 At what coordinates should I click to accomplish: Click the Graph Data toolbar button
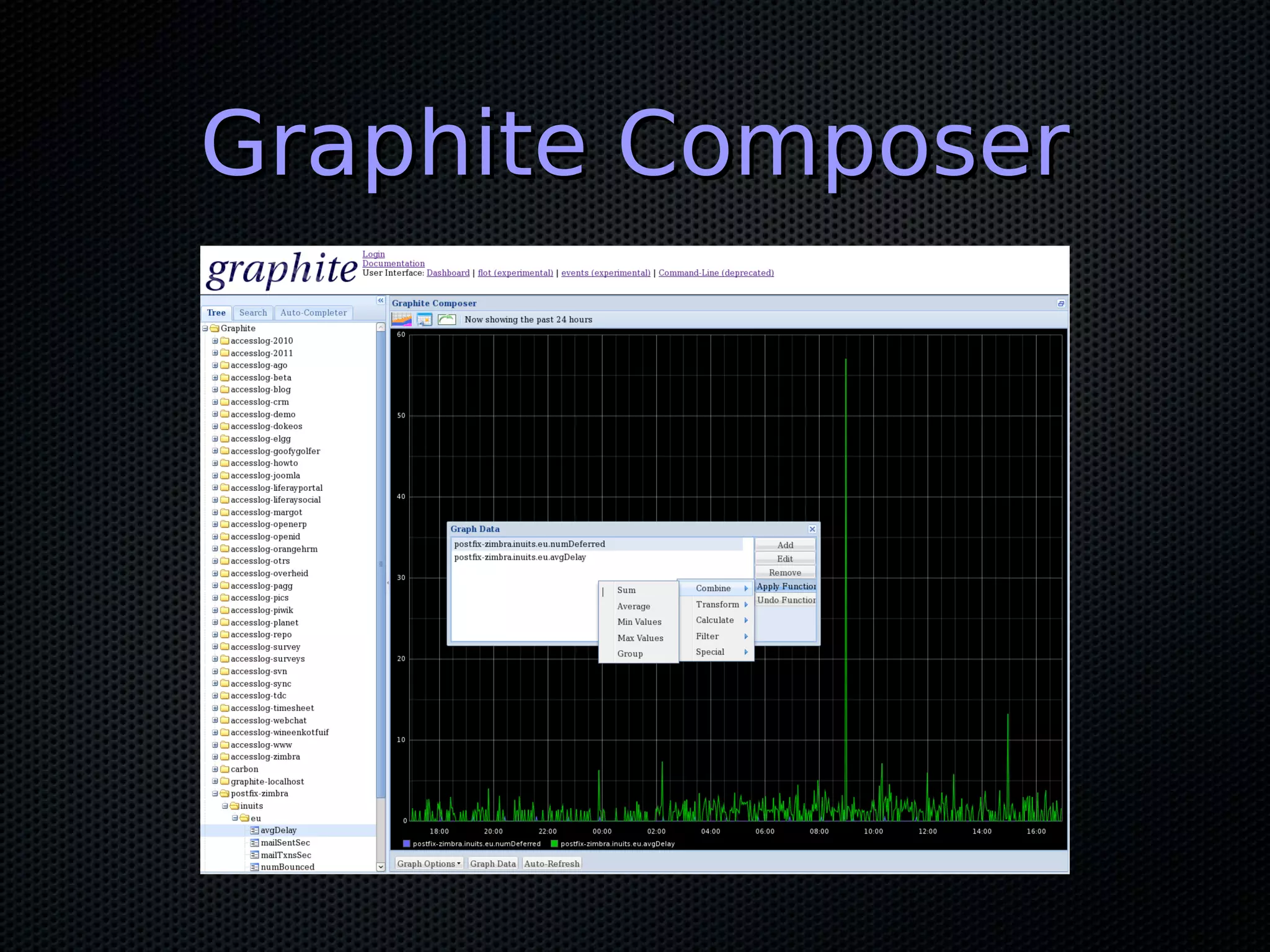pyautogui.click(x=493, y=863)
